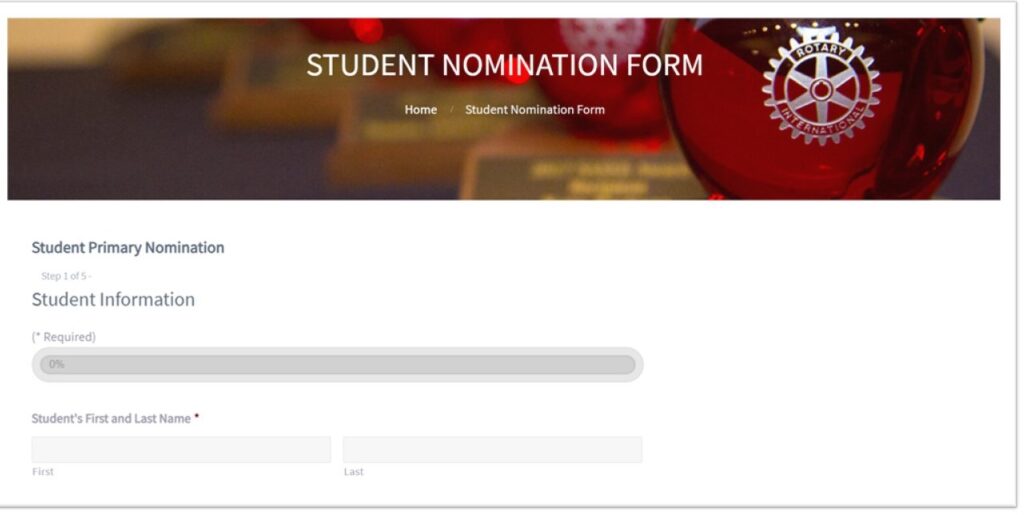The image size is (1024, 515).
Task: Click the 'Last' sub-label under the input
Action: (354, 471)
